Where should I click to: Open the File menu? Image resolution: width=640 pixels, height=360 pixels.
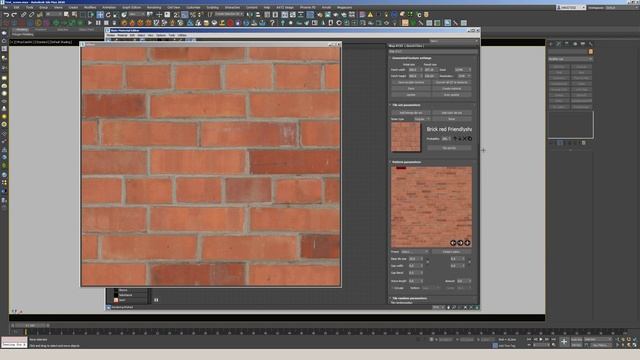tap(5, 7)
